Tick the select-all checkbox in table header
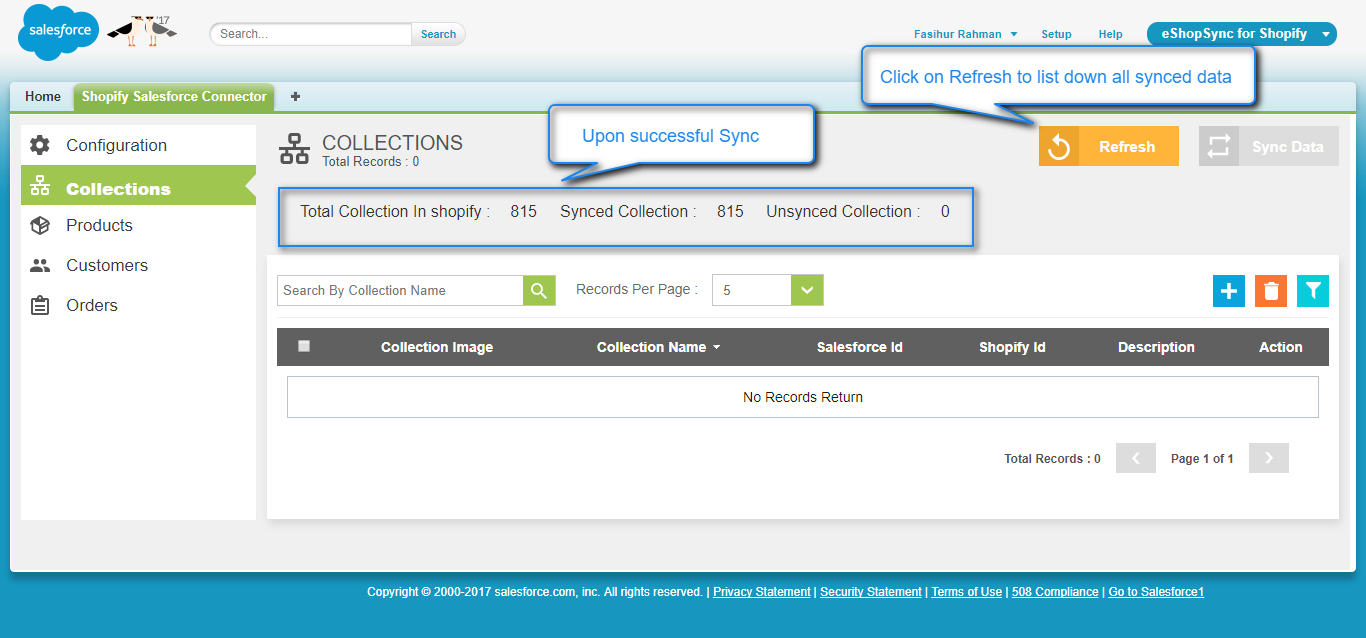This screenshot has width=1366, height=638. pyautogui.click(x=304, y=346)
